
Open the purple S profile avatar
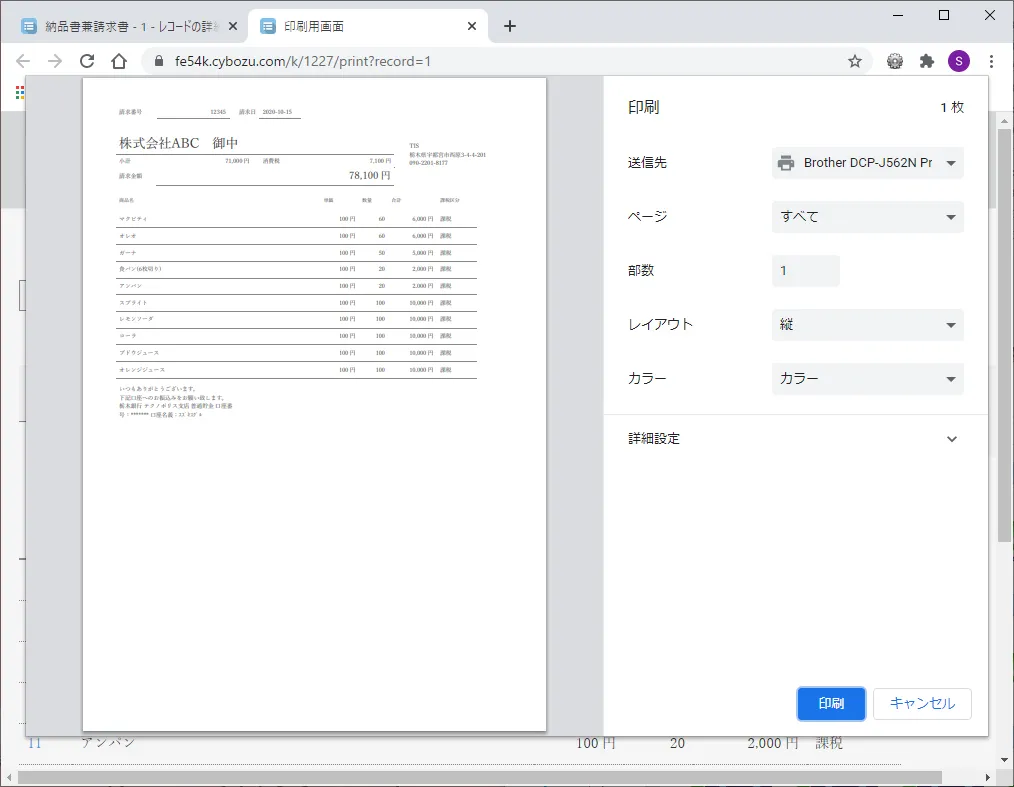coord(959,61)
